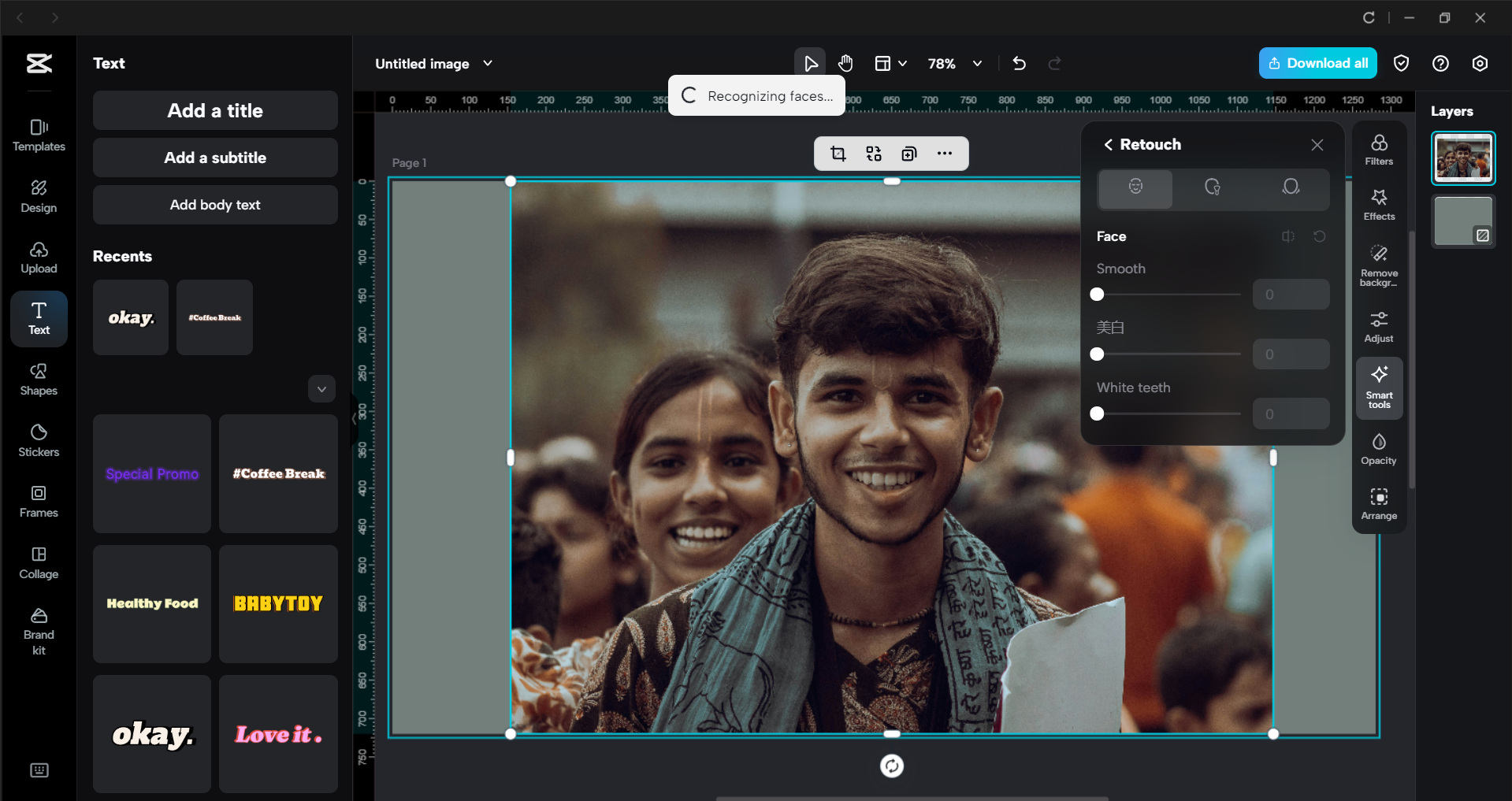Image resolution: width=1512 pixels, height=801 pixels.
Task: Expand the Recents section chevron
Action: [321, 389]
